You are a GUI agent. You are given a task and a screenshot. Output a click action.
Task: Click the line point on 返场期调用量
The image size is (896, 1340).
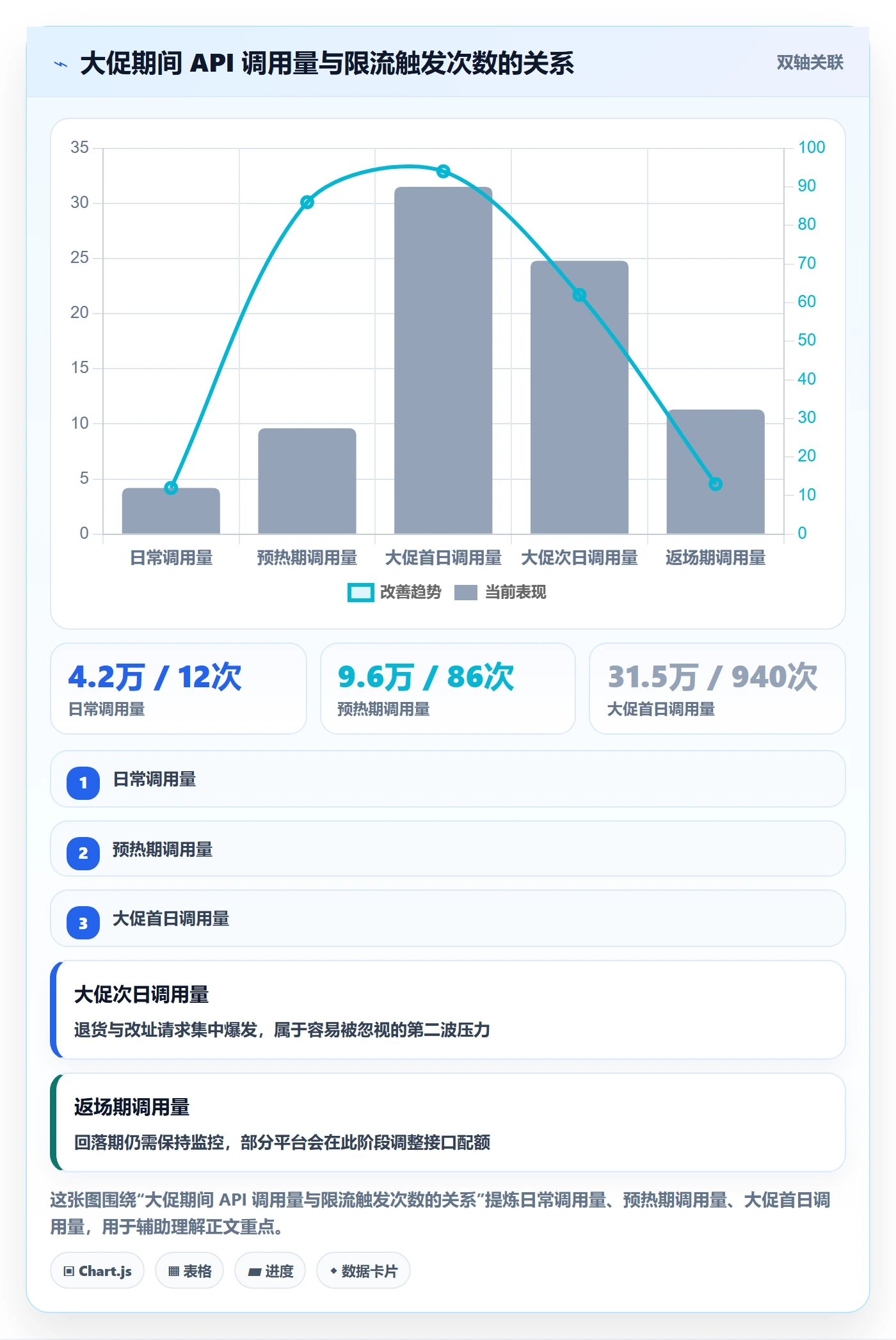click(x=716, y=484)
